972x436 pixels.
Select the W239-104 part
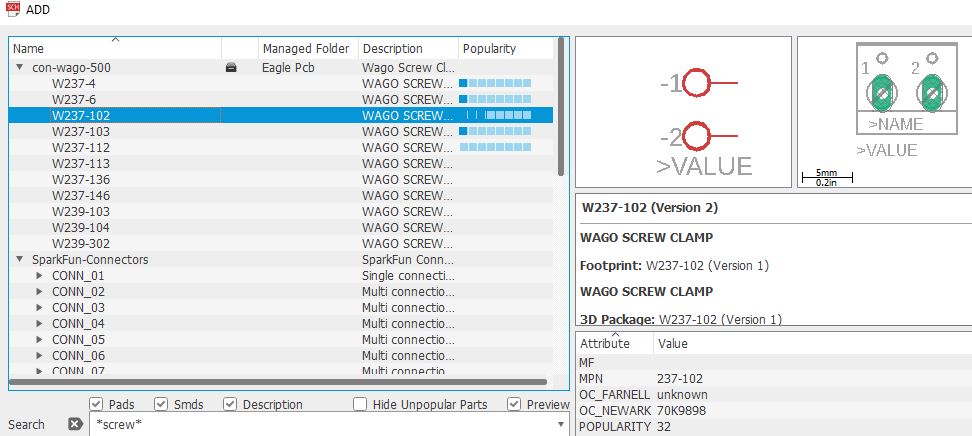(x=81, y=228)
